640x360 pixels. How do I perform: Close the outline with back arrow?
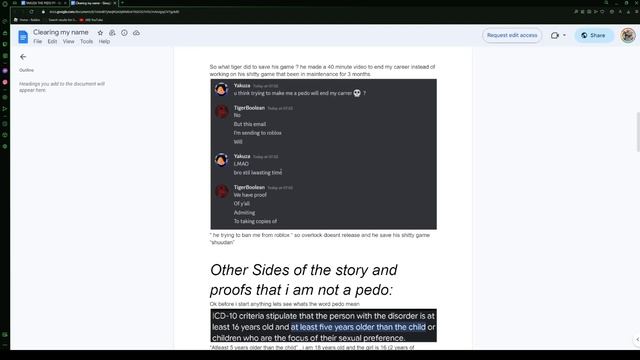pos(23,57)
